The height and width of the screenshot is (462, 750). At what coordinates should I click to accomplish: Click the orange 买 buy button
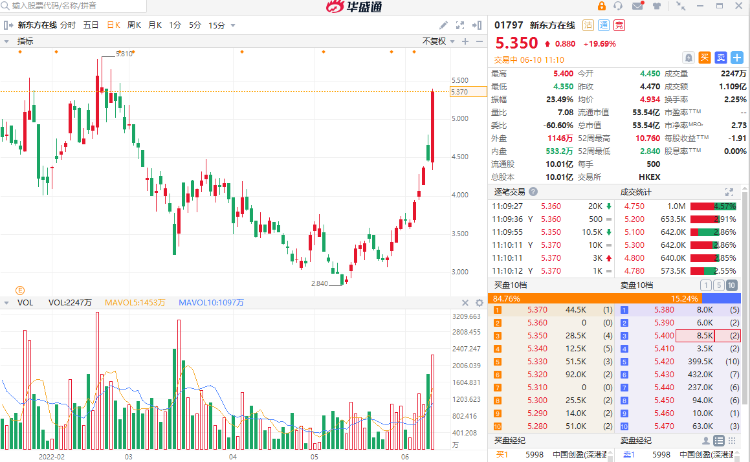(x=705, y=58)
